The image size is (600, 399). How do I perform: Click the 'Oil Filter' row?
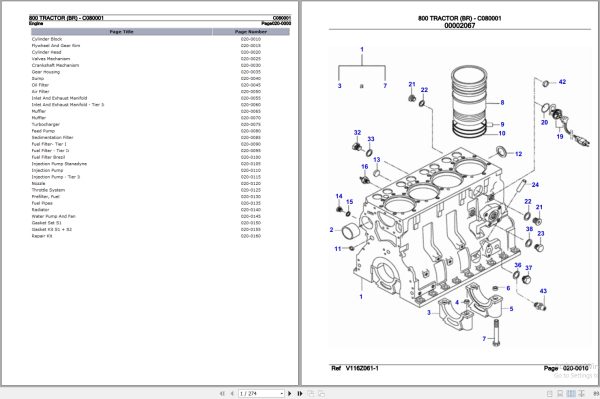[160, 85]
